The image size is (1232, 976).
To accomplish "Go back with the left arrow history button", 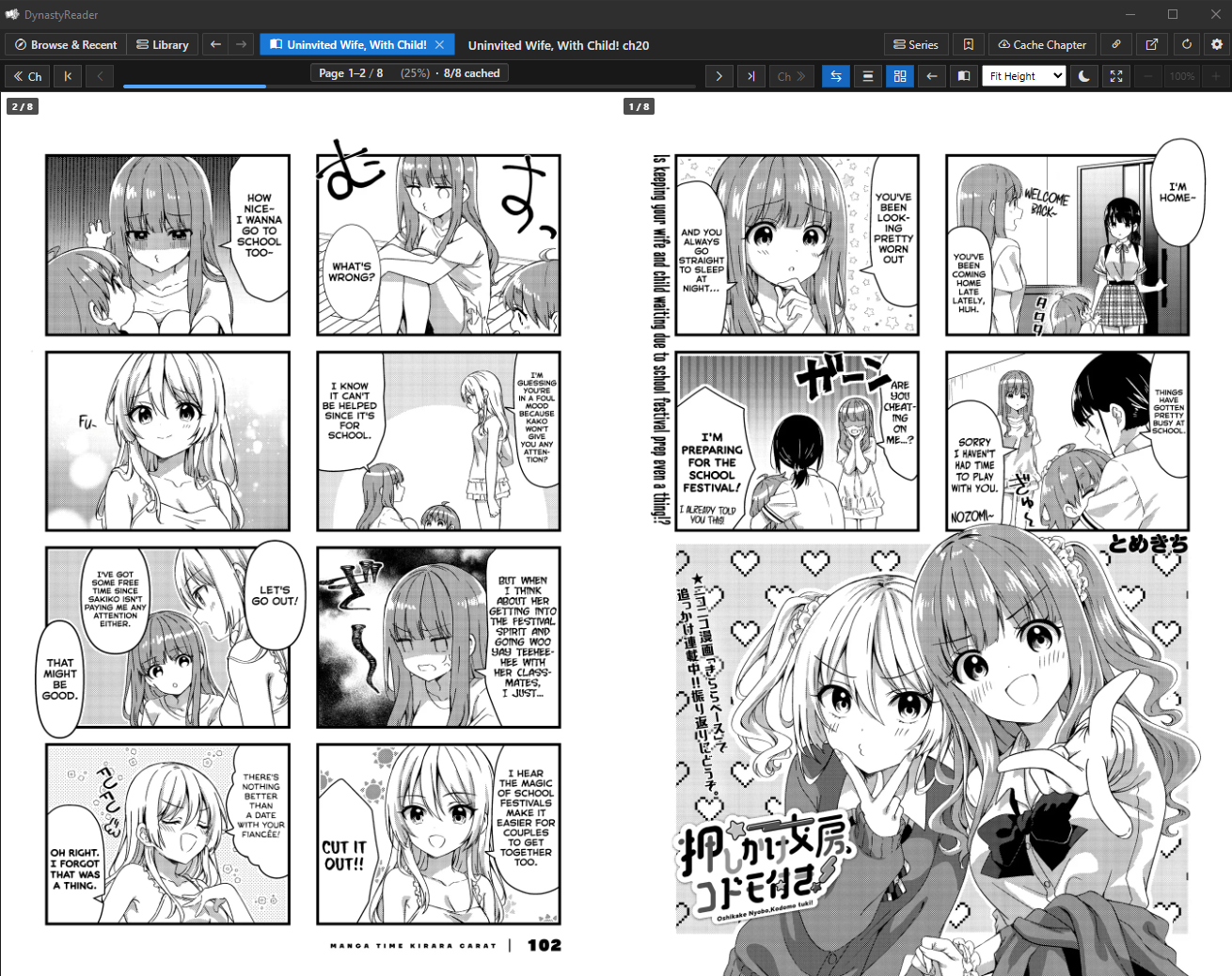I will 215,44.
